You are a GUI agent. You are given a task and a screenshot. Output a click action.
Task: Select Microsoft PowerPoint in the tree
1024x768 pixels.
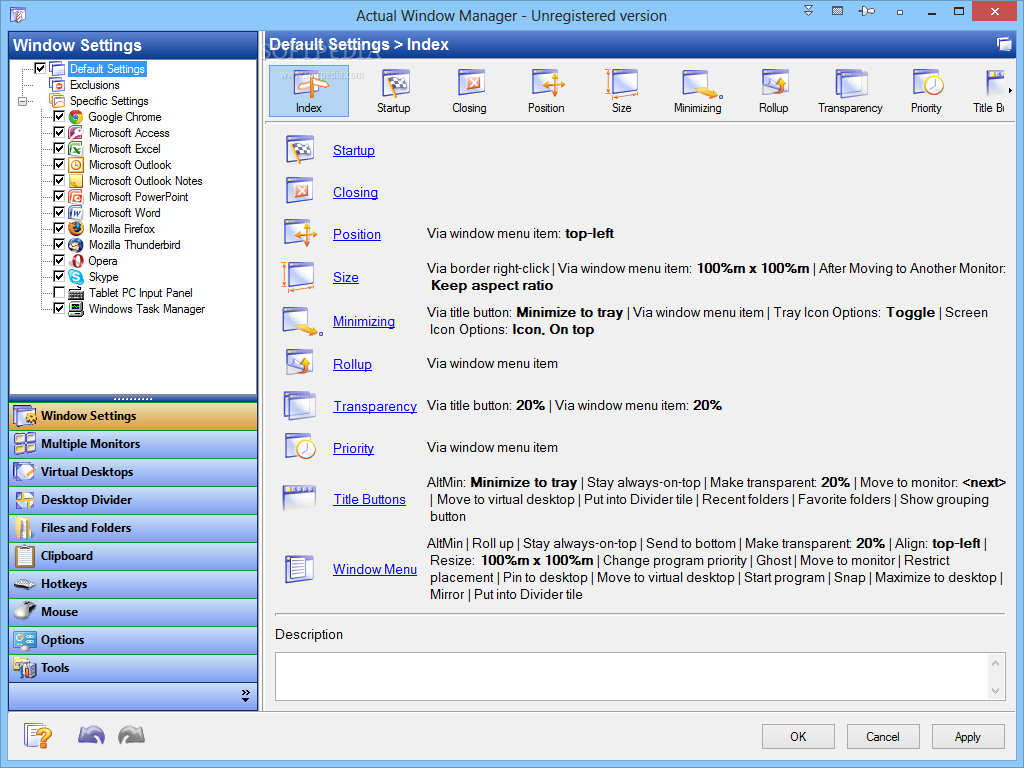pyautogui.click(x=138, y=197)
